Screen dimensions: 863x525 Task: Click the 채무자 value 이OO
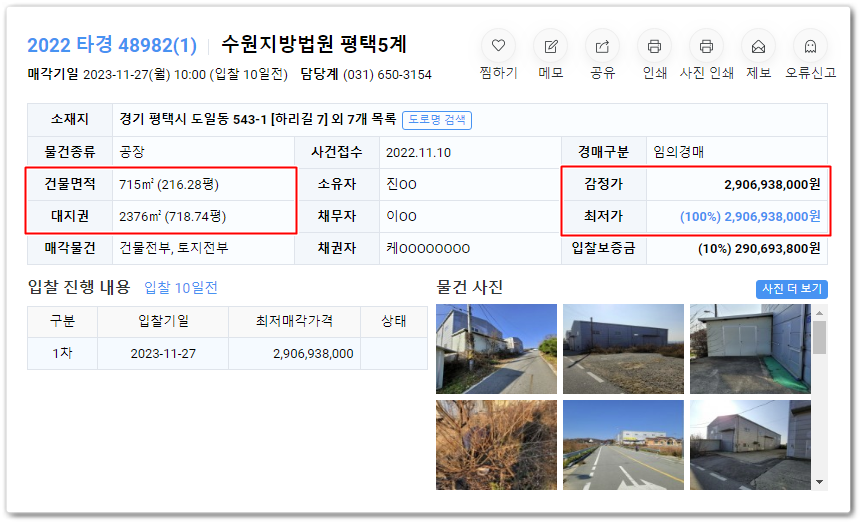click(401, 216)
